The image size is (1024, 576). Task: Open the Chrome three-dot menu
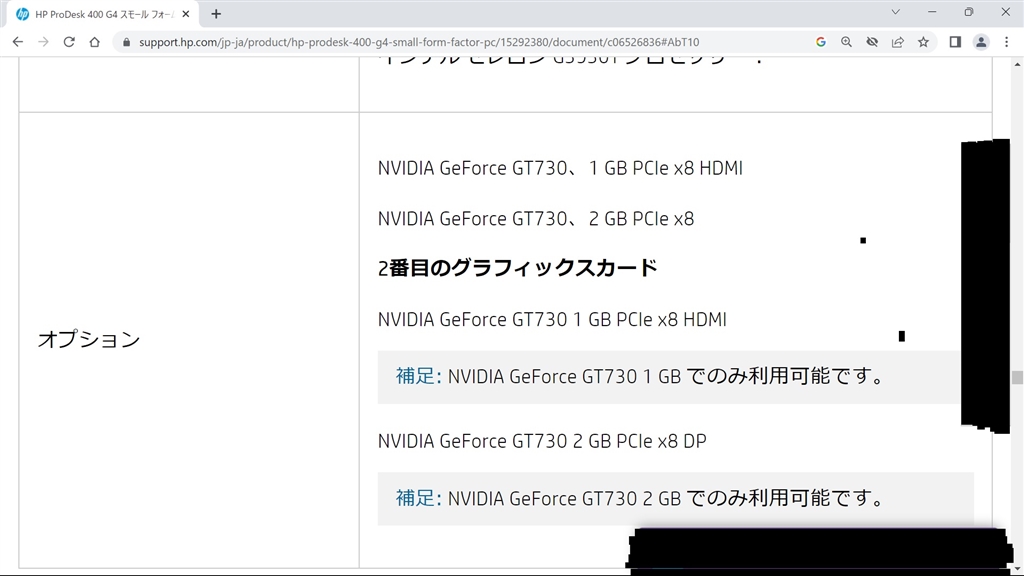coord(1006,42)
